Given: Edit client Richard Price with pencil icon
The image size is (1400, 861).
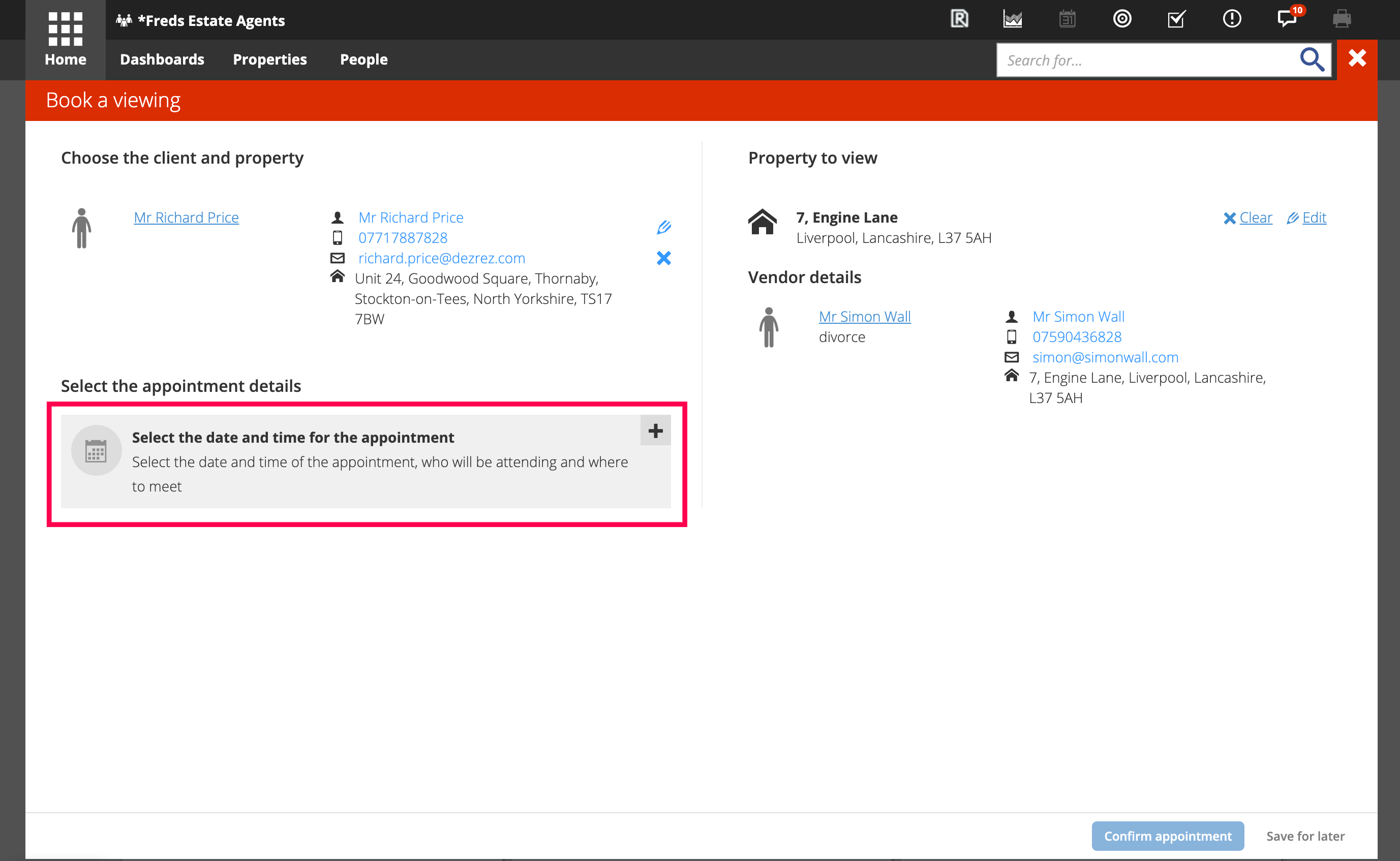Looking at the screenshot, I should pos(663,227).
